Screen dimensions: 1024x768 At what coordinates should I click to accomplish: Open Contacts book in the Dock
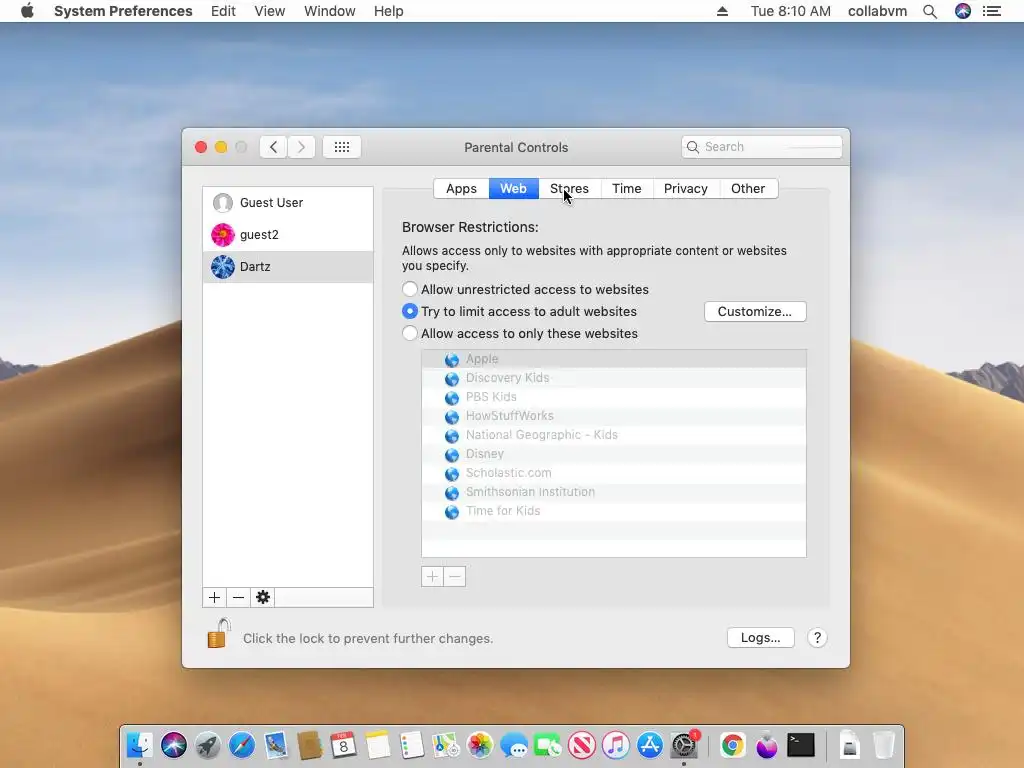(310, 745)
